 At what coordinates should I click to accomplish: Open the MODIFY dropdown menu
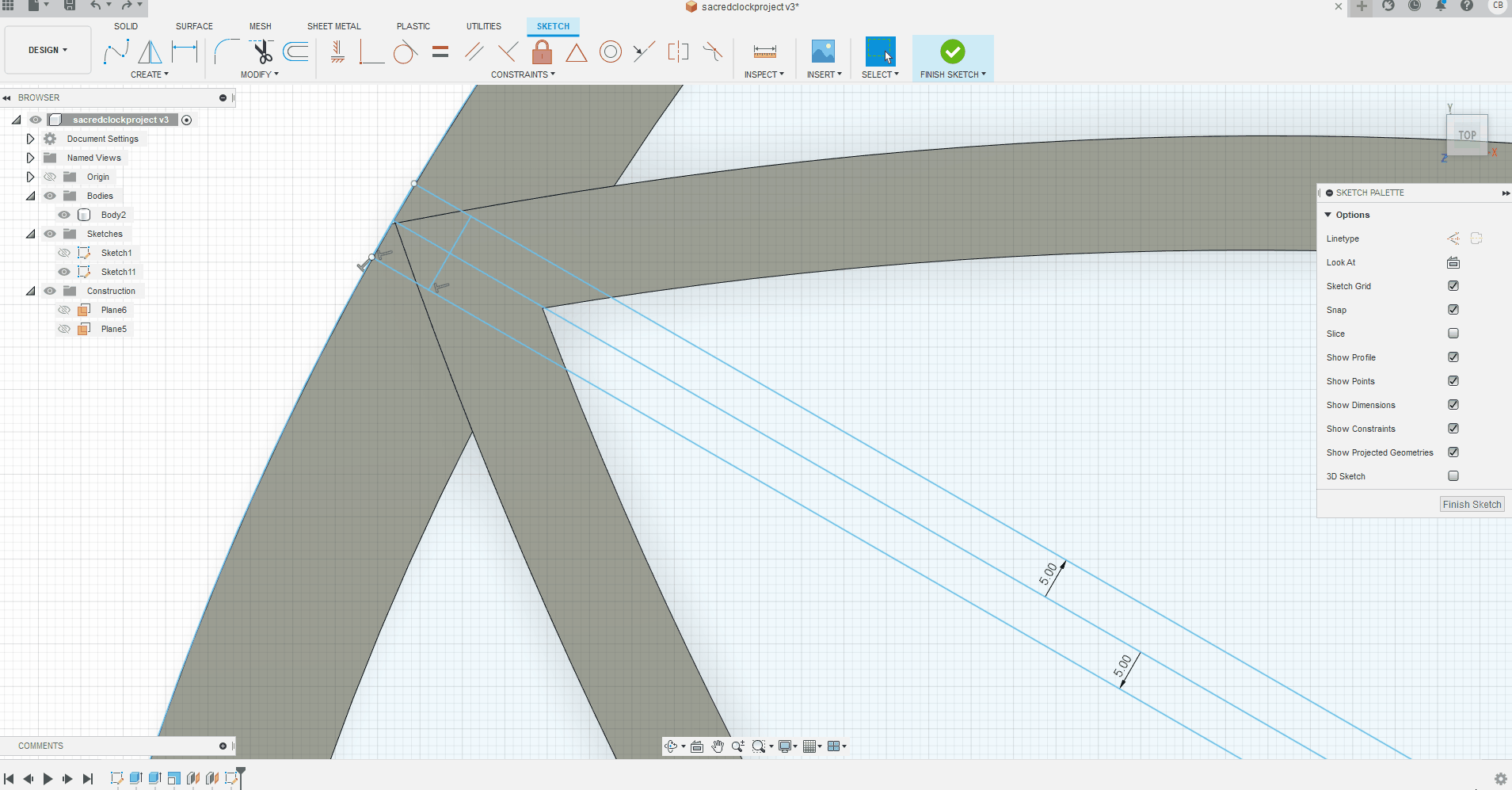[x=260, y=74]
